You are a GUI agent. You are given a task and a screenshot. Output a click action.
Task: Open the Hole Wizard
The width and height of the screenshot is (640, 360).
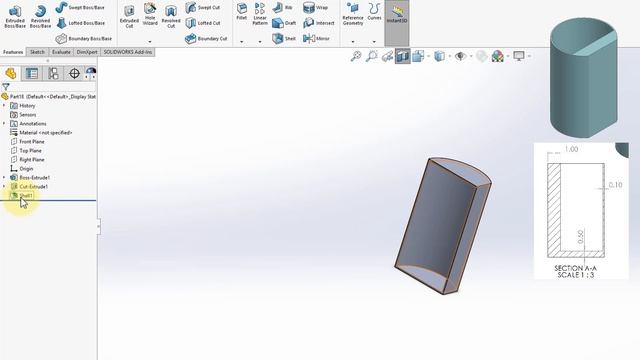[x=150, y=15]
